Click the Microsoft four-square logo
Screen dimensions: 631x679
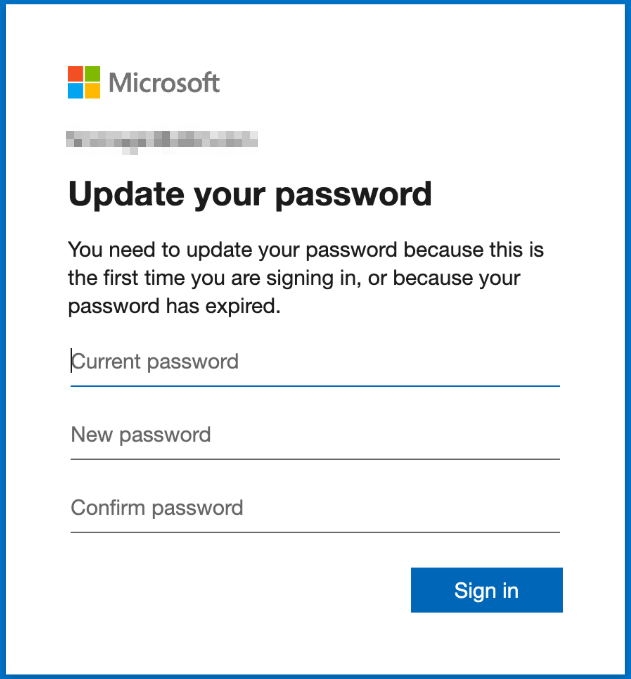tap(84, 82)
